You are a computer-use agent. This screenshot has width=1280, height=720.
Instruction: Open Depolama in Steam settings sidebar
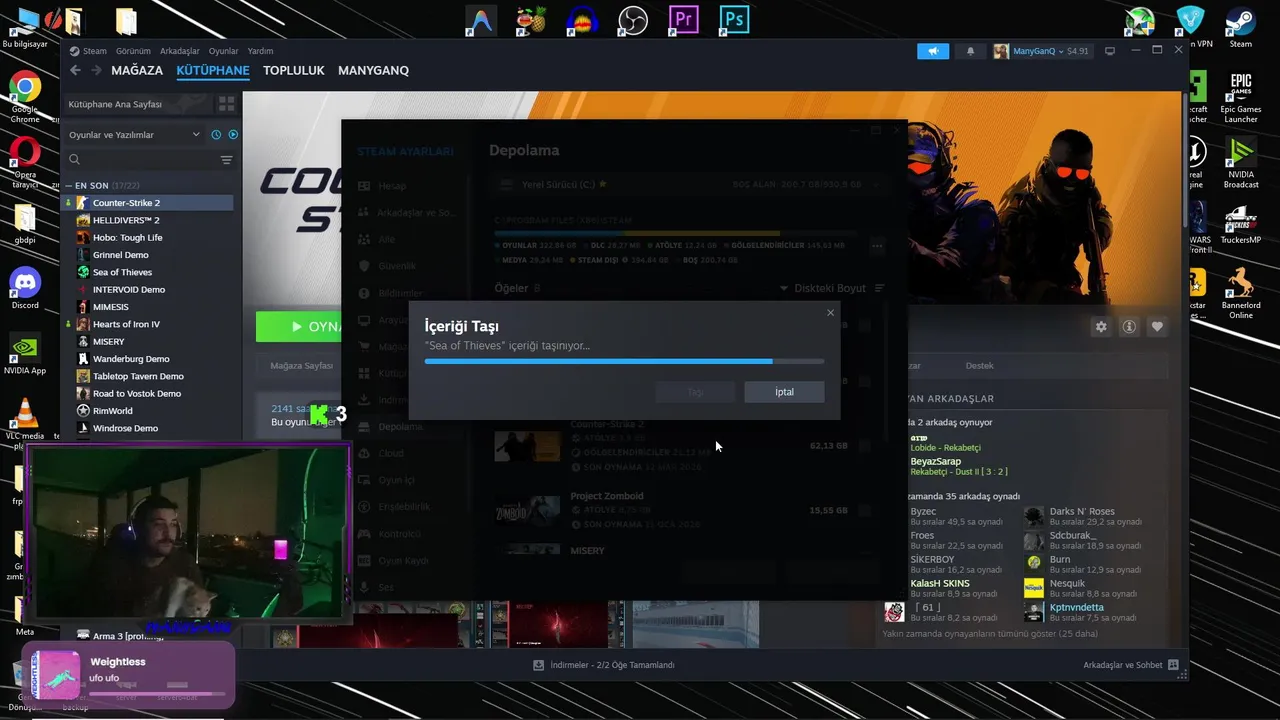coord(400,426)
